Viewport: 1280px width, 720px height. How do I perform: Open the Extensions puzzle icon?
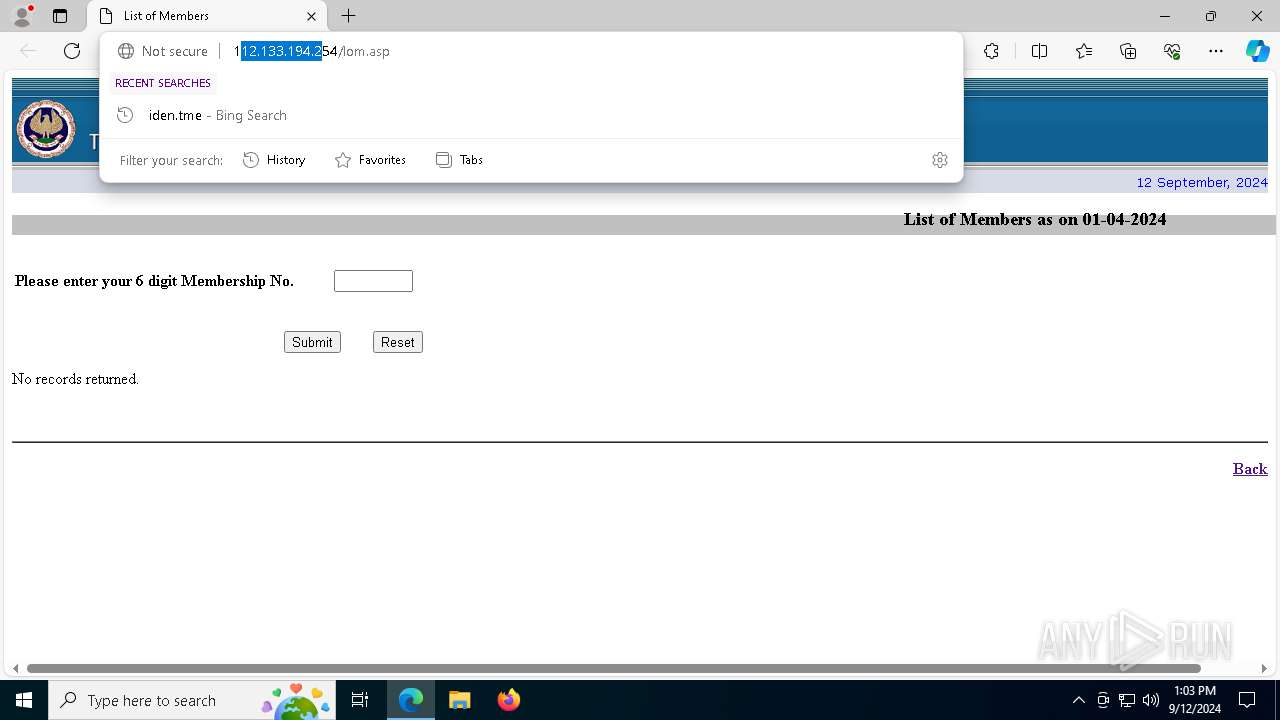click(991, 51)
